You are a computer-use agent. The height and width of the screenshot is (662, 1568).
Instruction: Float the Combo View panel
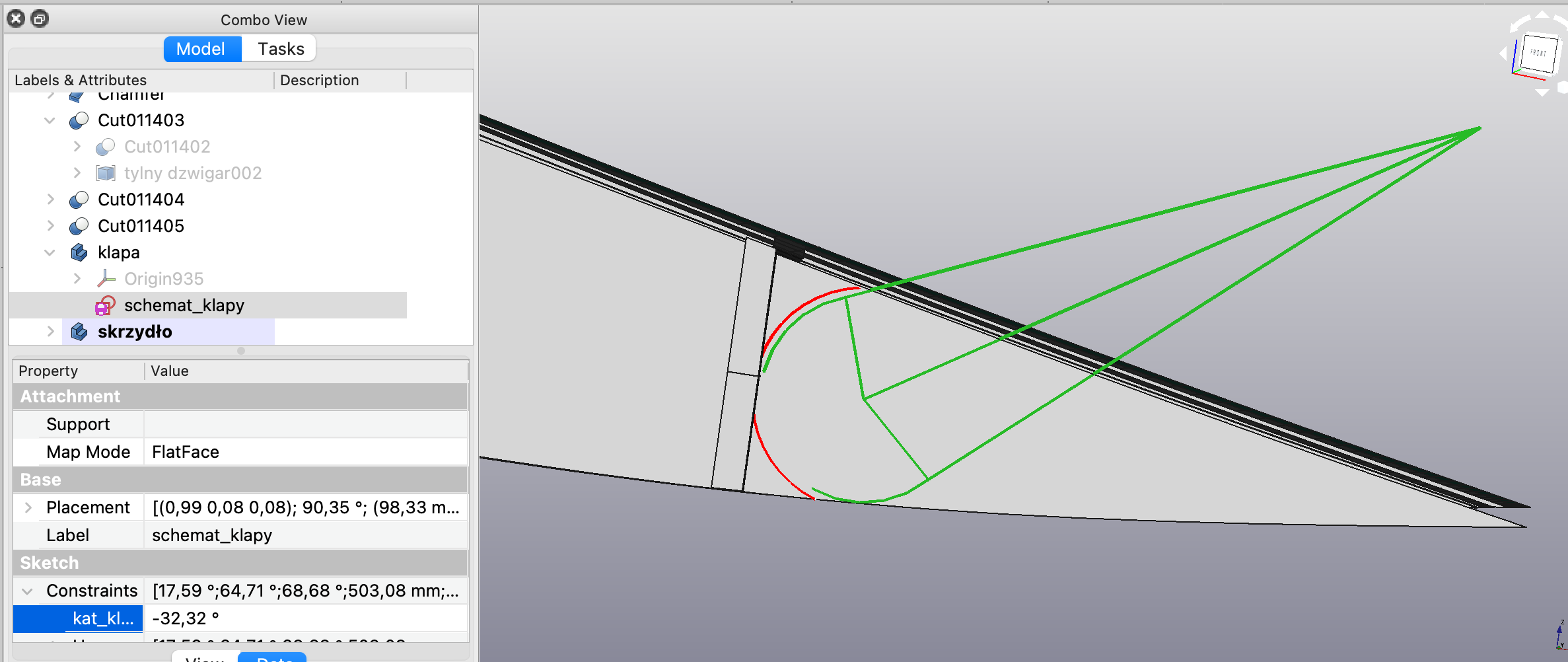pos(40,19)
